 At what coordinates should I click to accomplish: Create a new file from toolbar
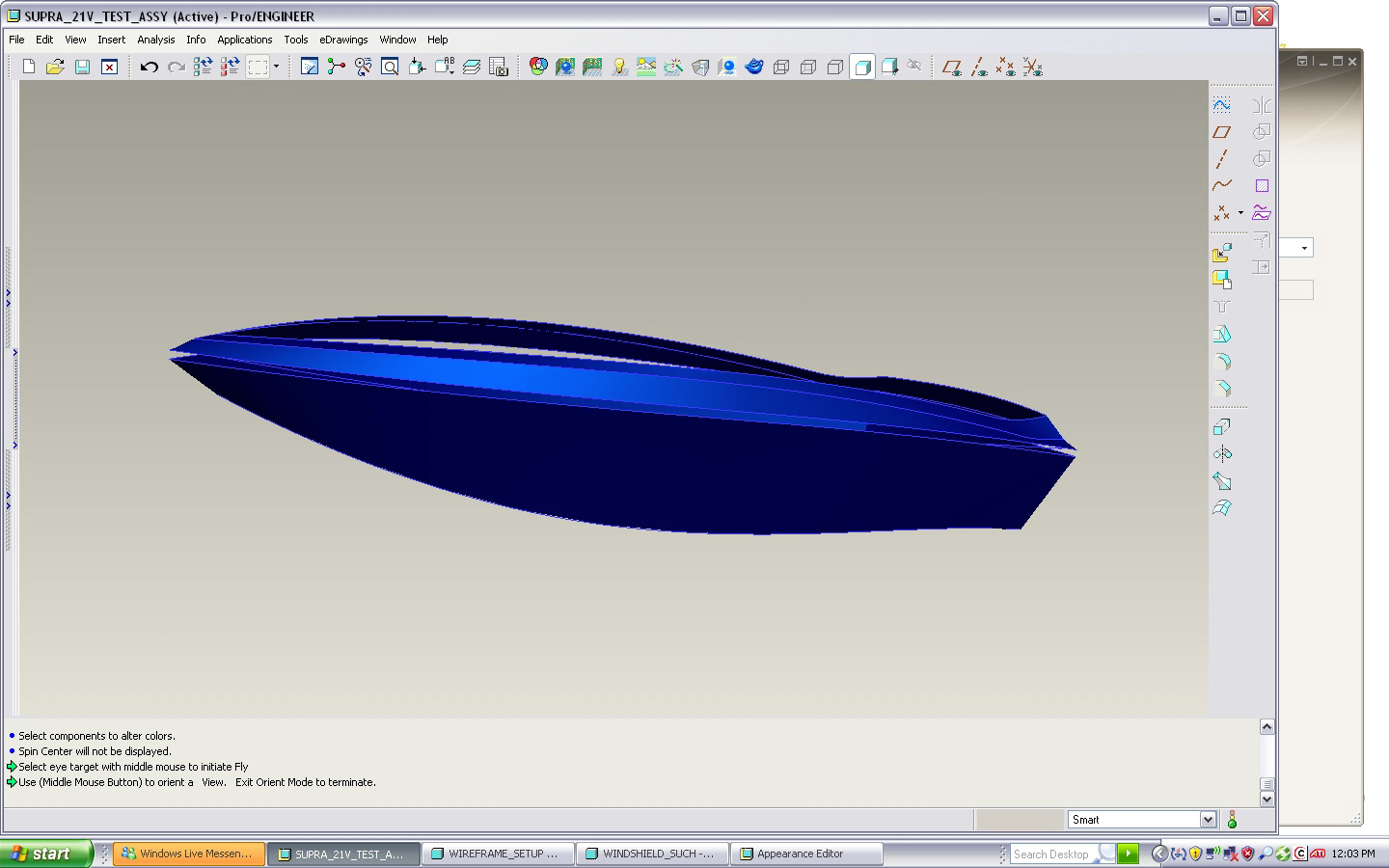[x=29, y=67]
